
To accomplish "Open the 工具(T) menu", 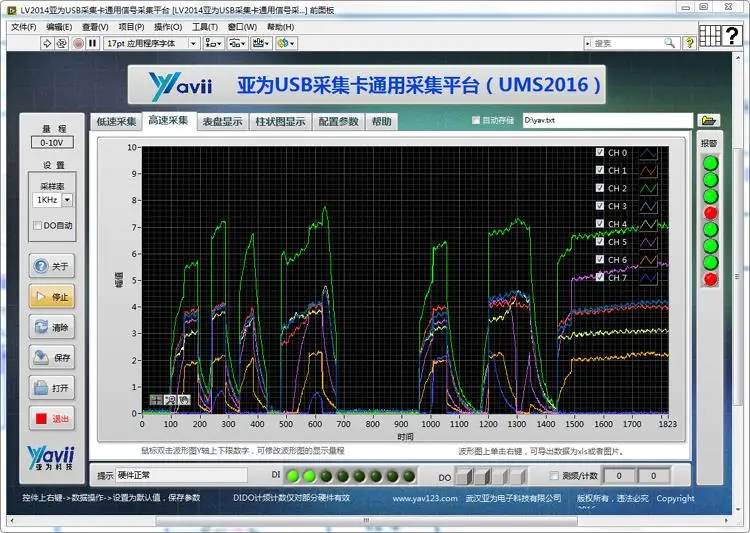I will click(x=205, y=27).
